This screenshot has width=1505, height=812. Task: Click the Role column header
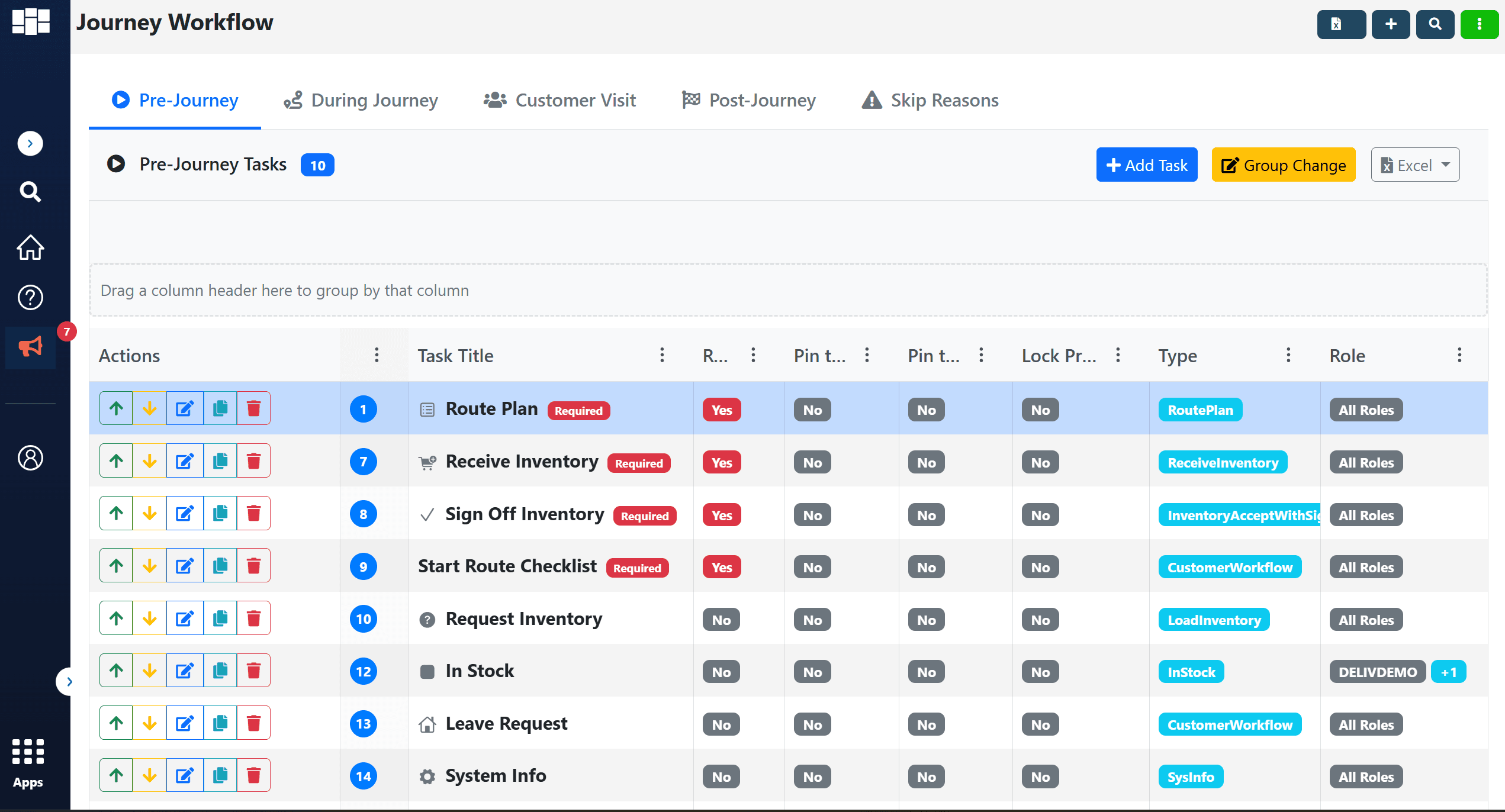click(1348, 356)
